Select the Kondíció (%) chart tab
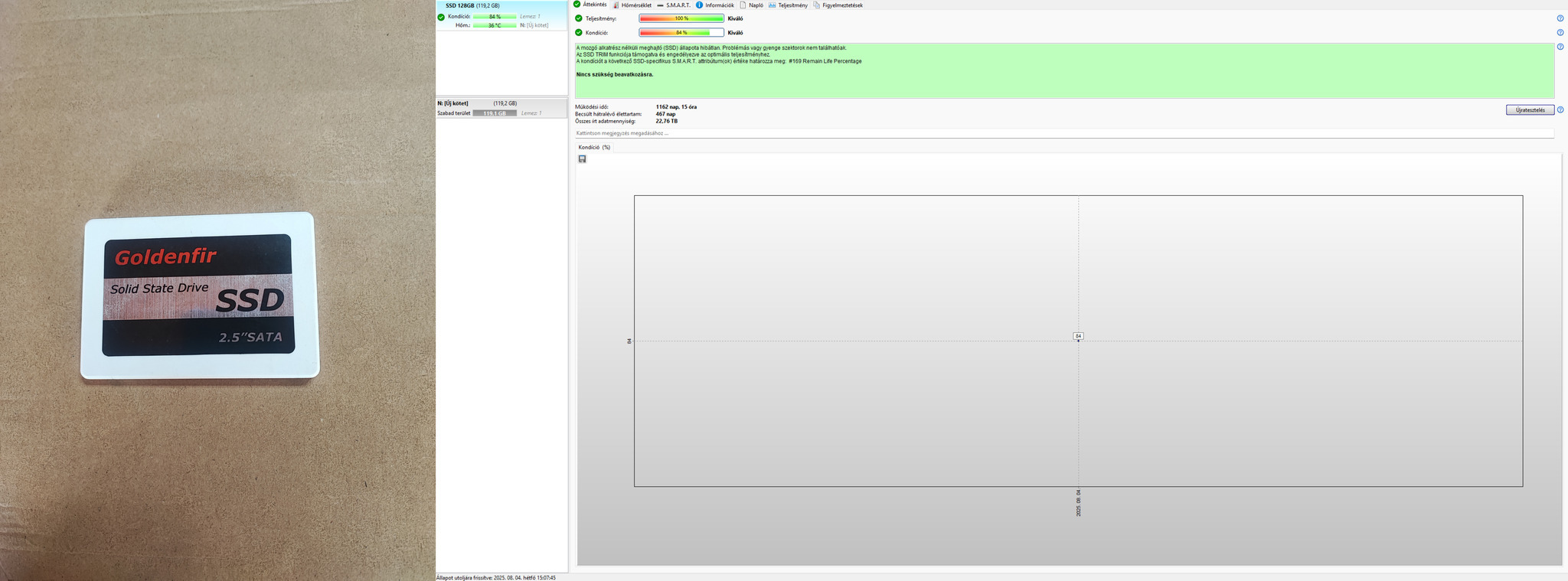 pos(594,147)
